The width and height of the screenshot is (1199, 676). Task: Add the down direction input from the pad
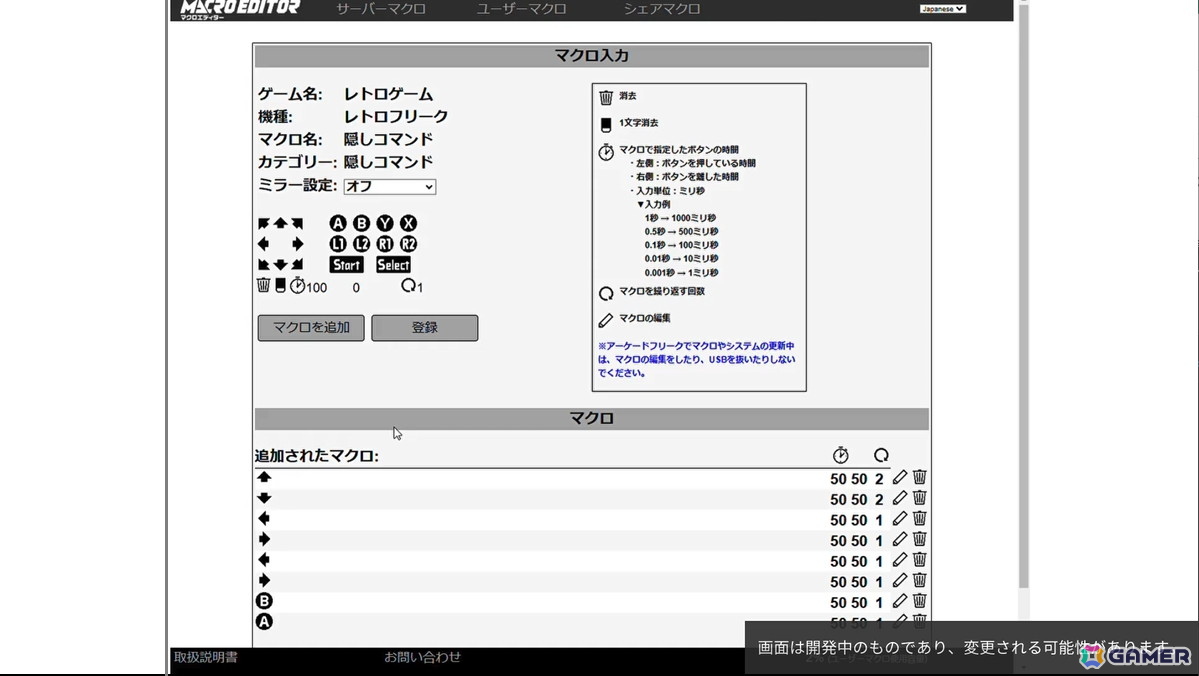[x=281, y=265]
